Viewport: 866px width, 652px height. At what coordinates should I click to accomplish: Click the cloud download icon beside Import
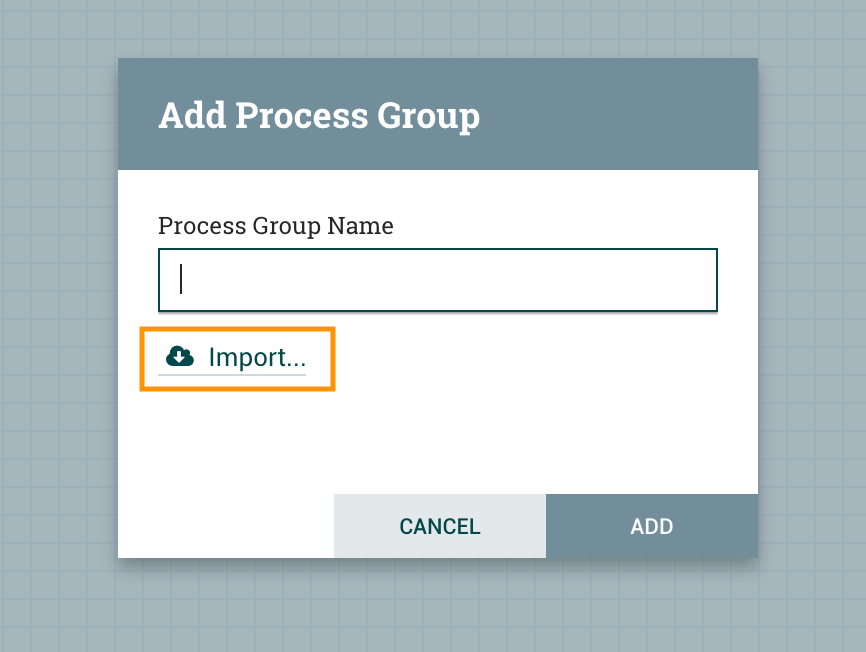(180, 356)
